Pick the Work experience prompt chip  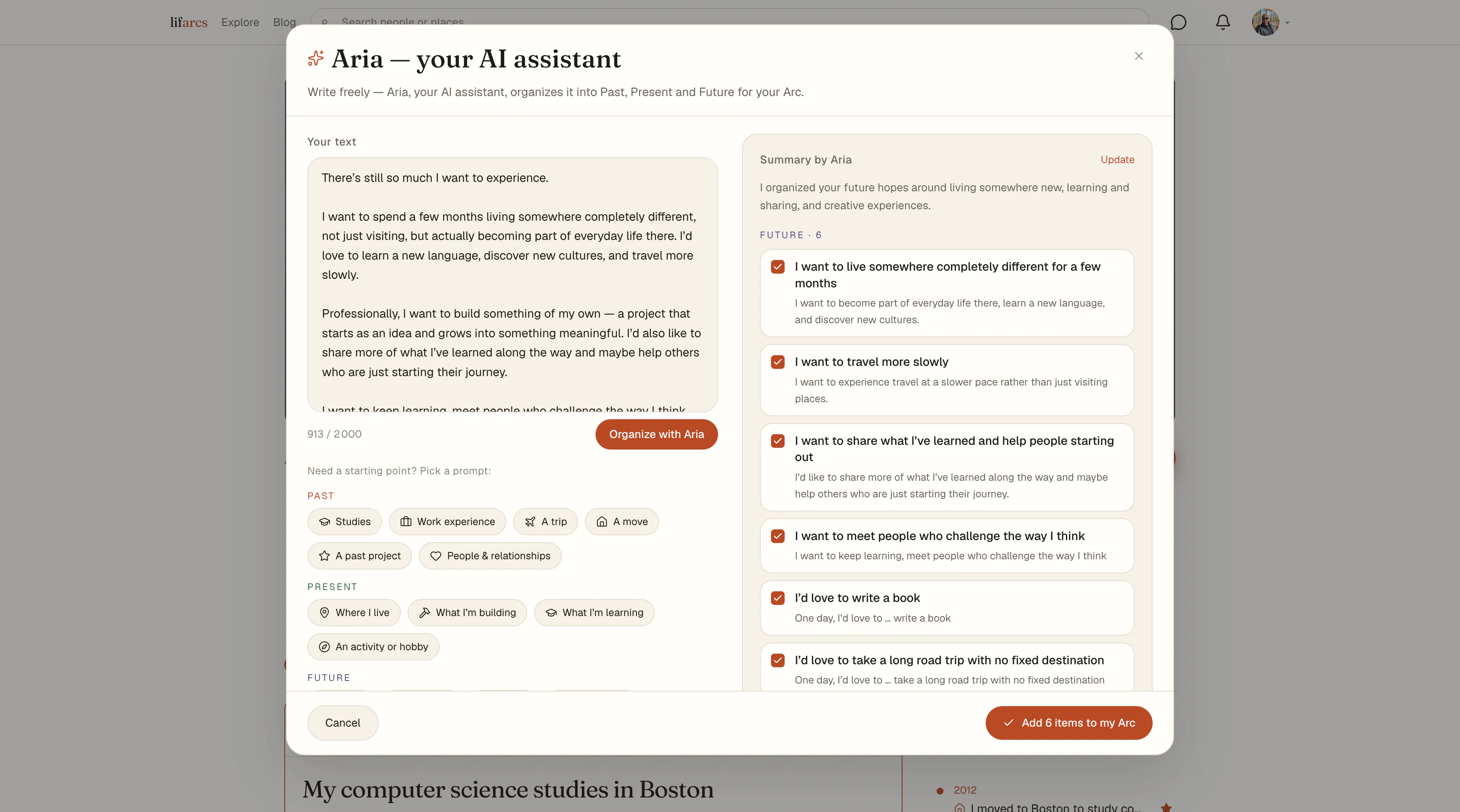click(447, 521)
